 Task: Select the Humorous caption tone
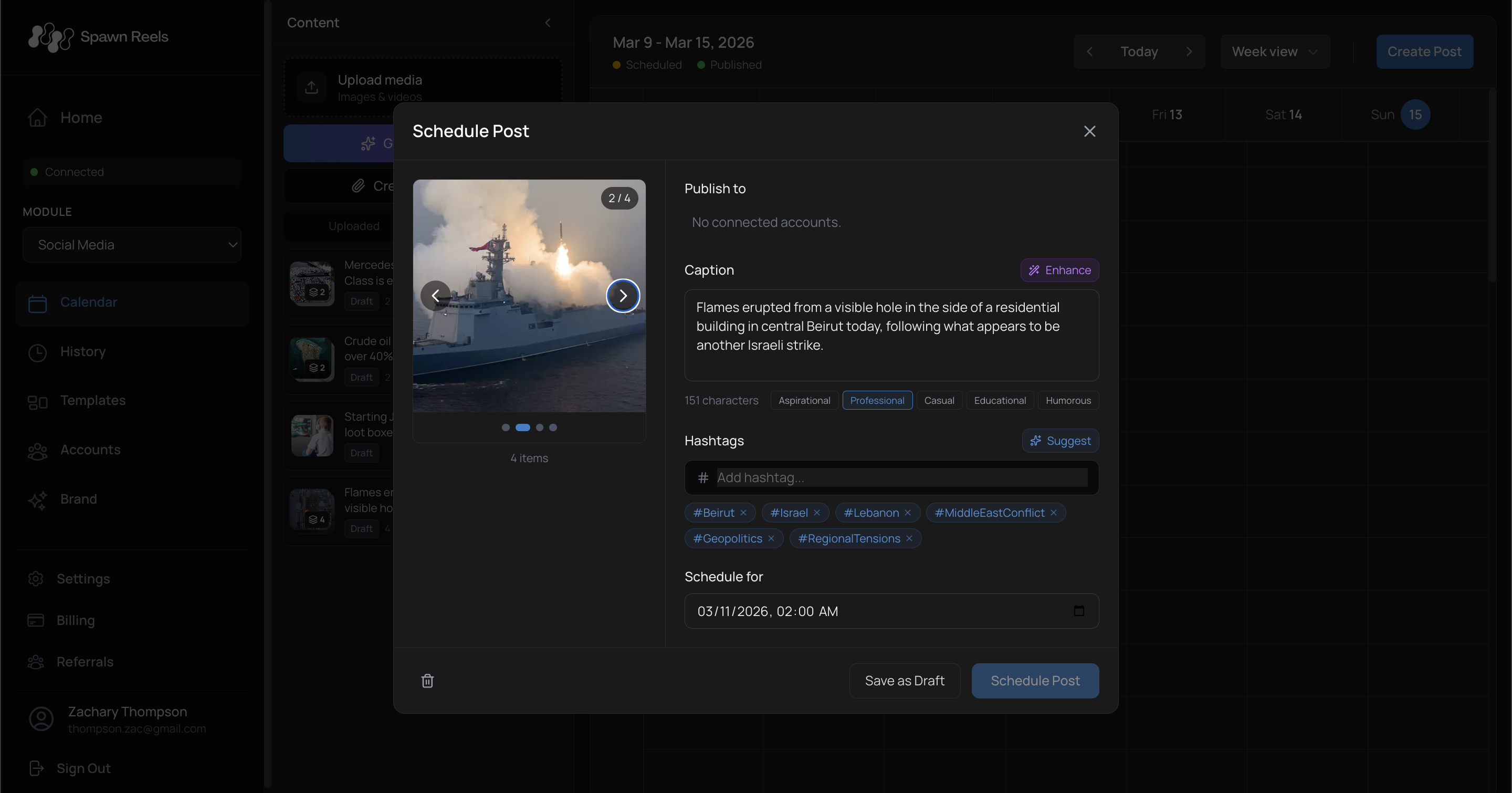1068,400
